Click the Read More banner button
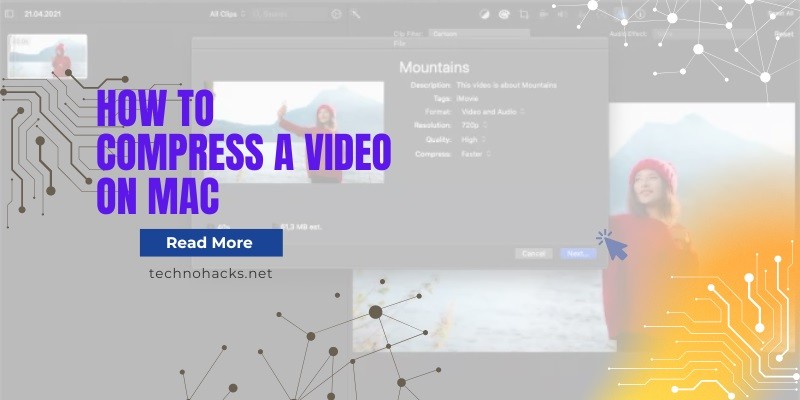This screenshot has width=800, height=400. [x=211, y=243]
